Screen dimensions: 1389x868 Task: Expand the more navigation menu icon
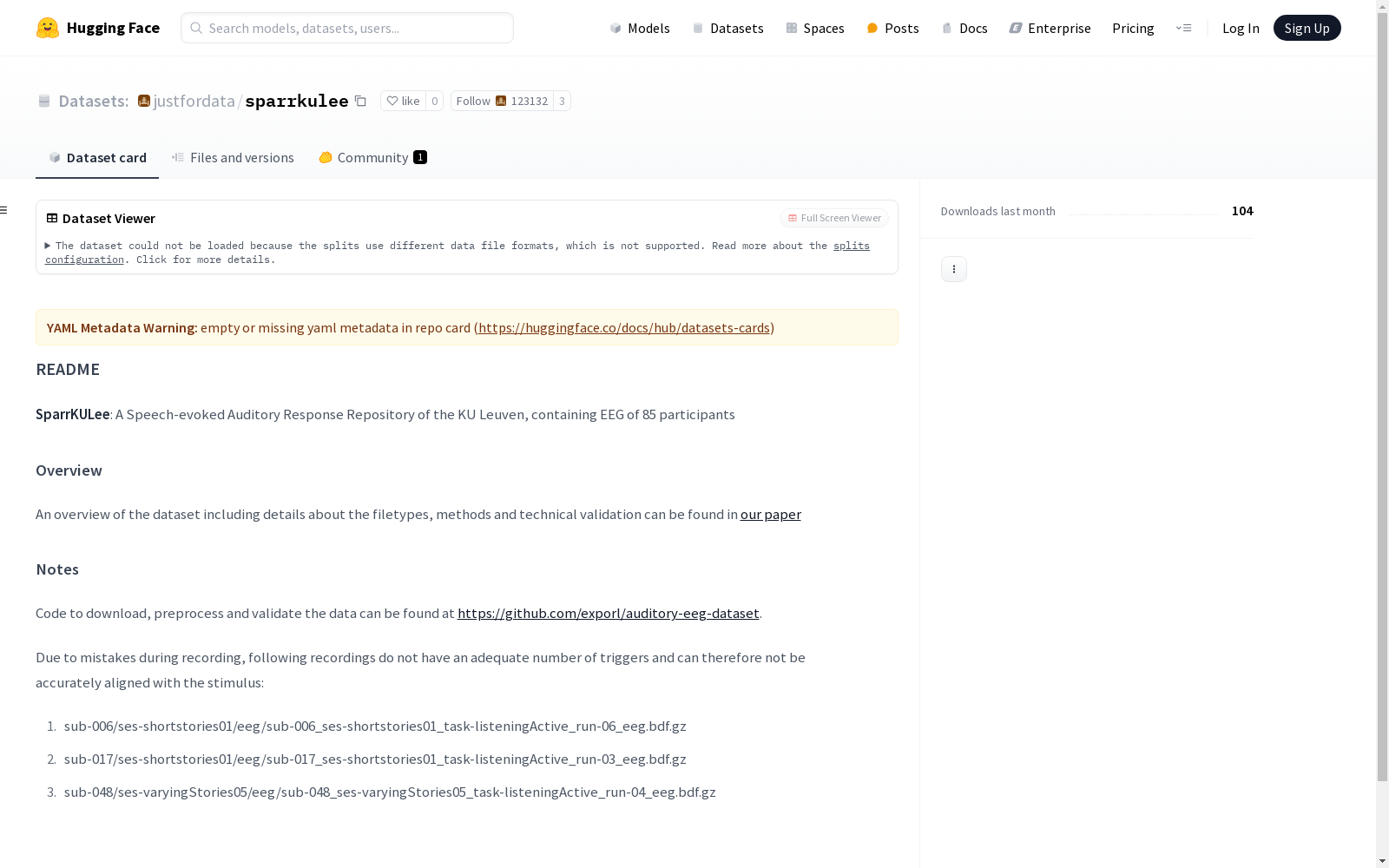point(1183,28)
